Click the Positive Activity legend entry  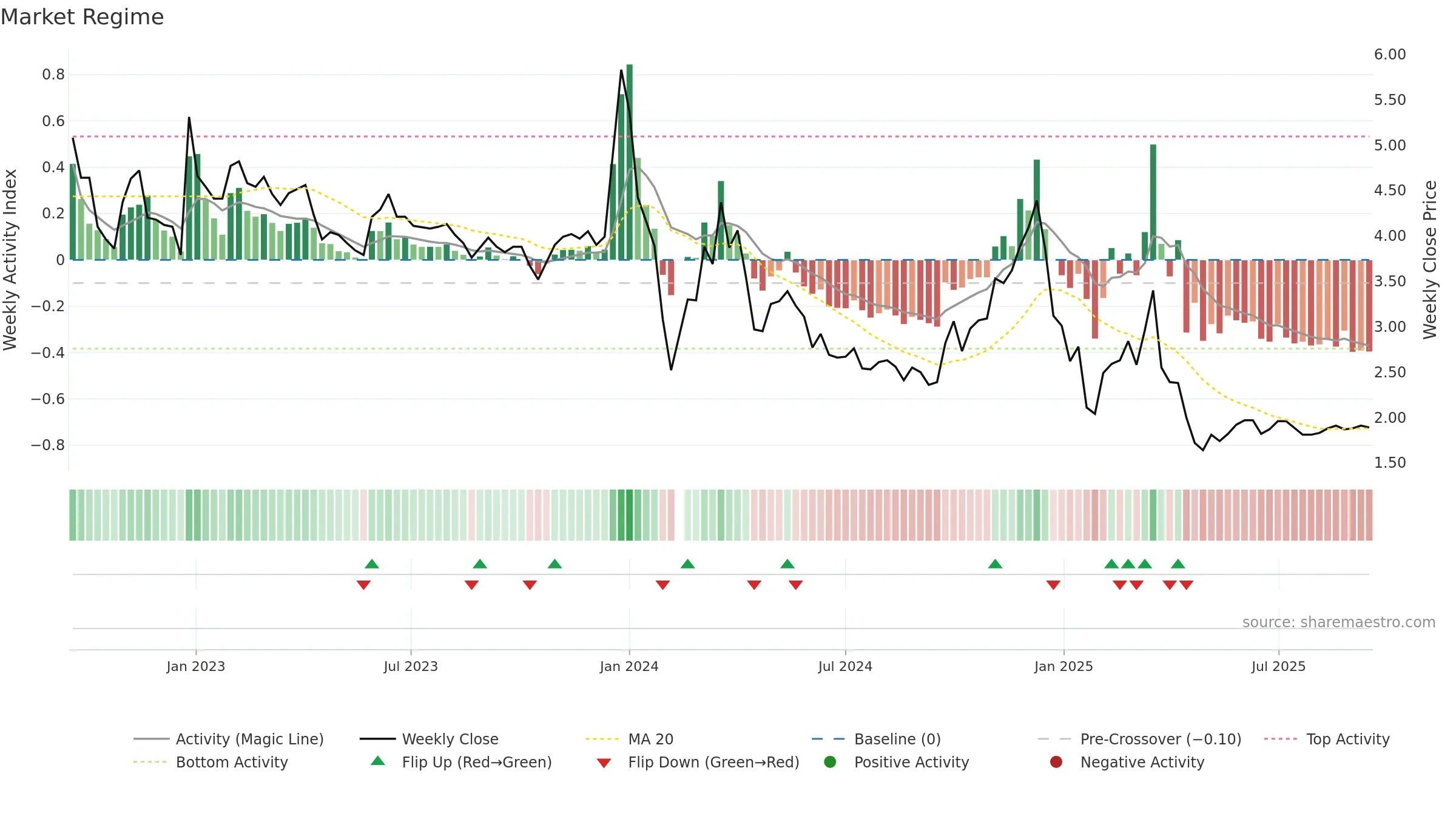(x=897, y=762)
